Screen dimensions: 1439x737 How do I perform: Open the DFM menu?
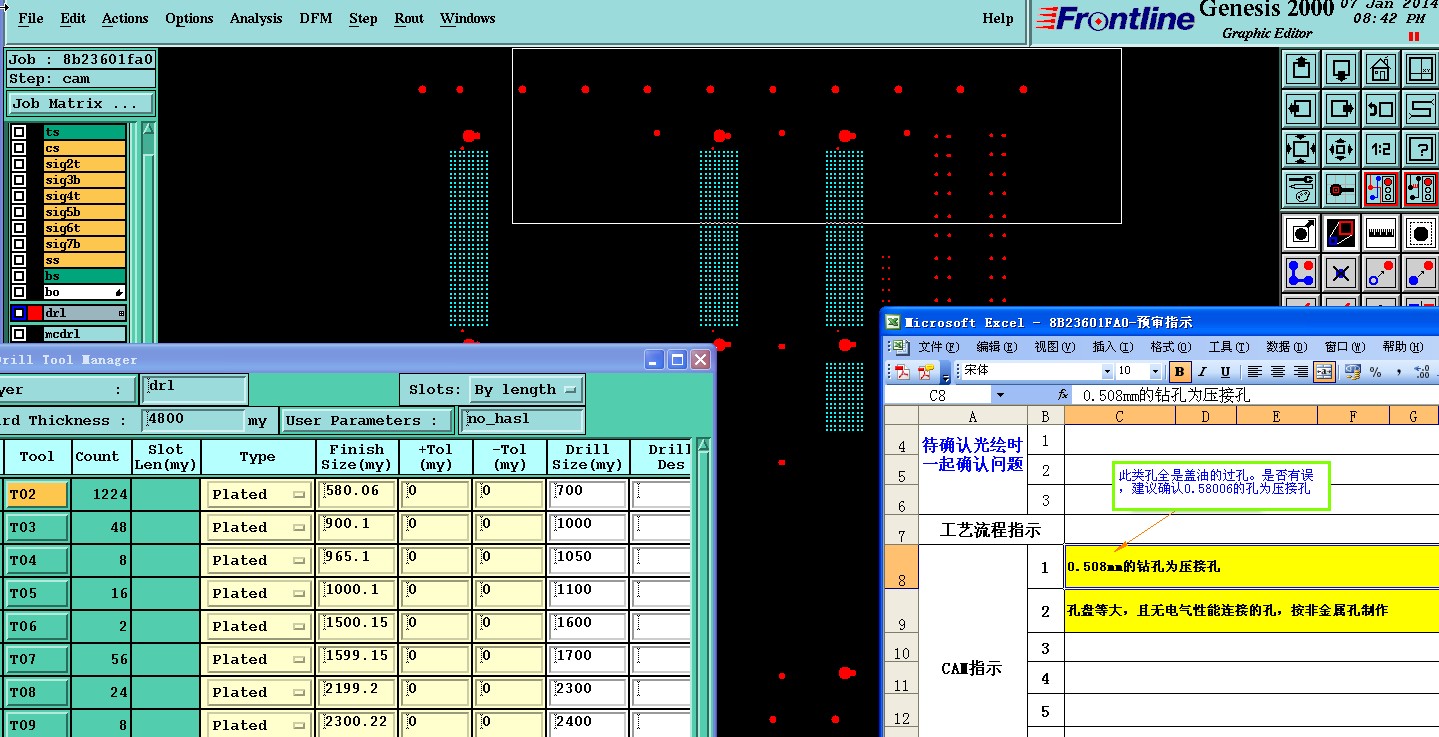tap(316, 18)
